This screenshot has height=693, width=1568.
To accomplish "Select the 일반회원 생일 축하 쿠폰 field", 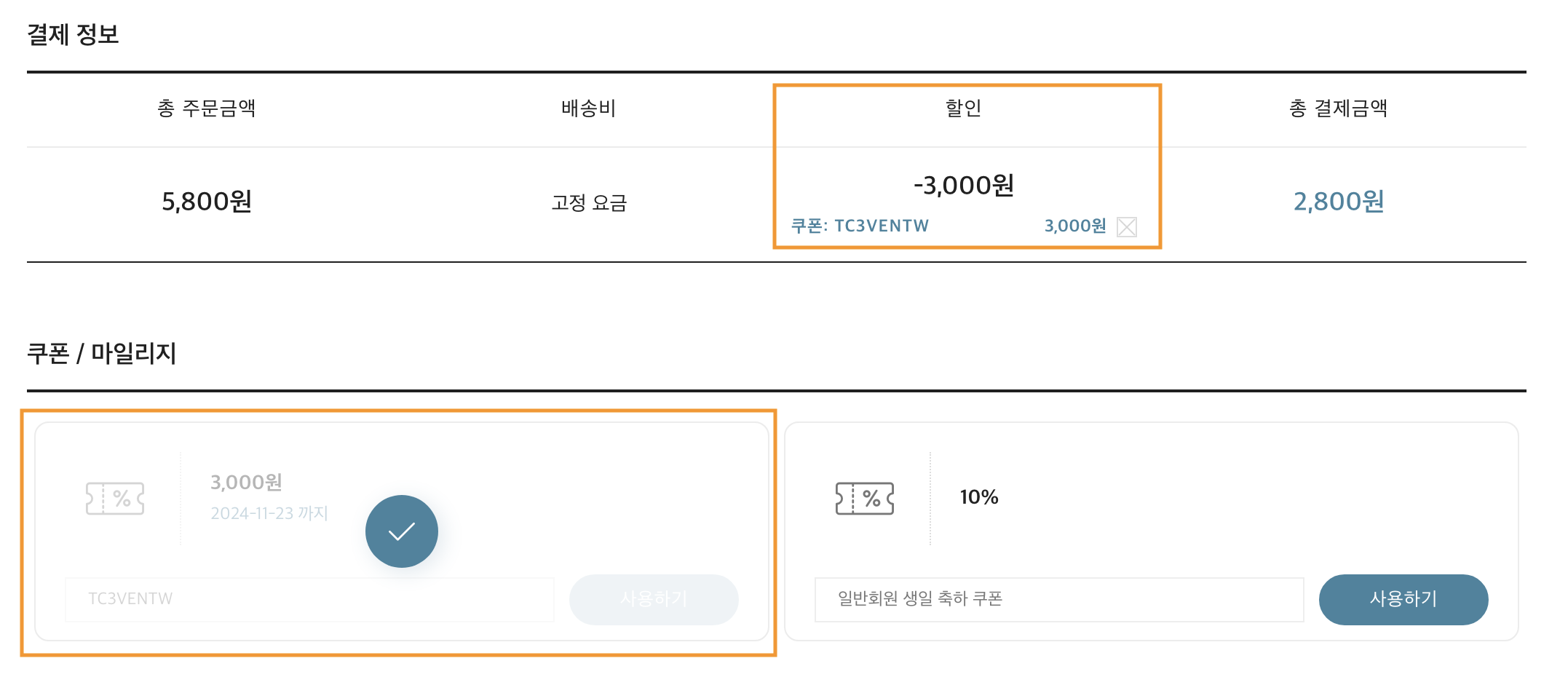I will [x=1059, y=599].
